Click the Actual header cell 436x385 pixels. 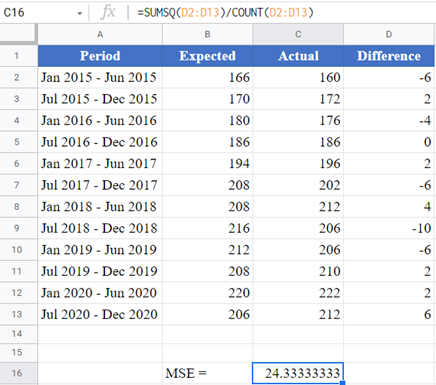[298, 56]
